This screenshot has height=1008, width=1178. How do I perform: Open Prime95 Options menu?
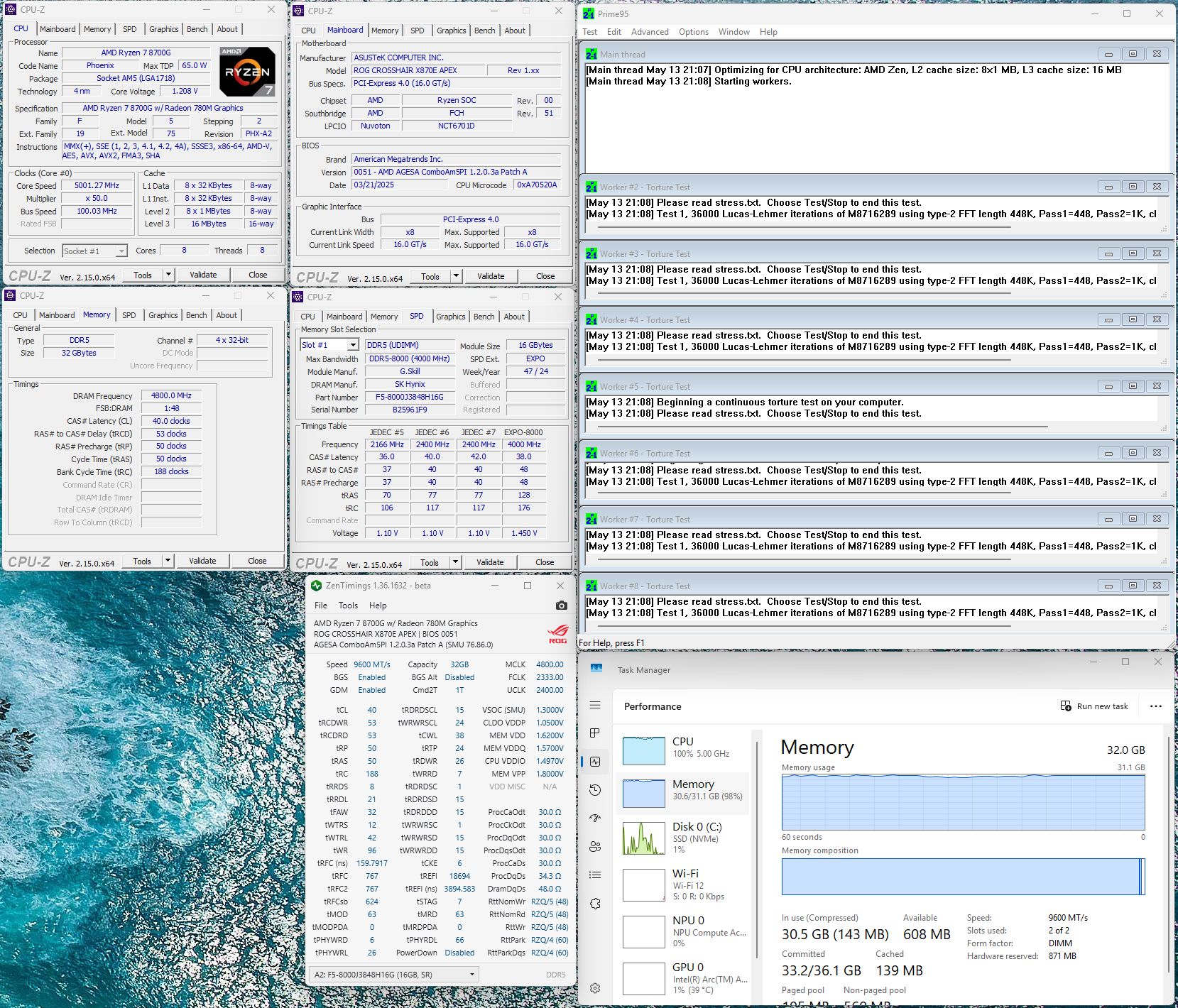(x=694, y=32)
